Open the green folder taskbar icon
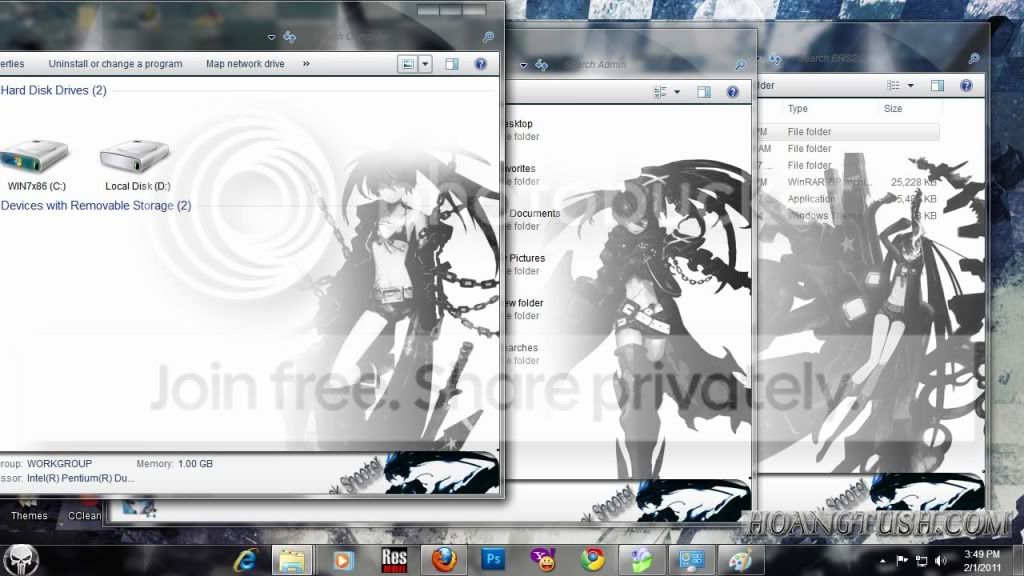Image resolution: width=1024 pixels, height=576 pixels. (x=641, y=560)
